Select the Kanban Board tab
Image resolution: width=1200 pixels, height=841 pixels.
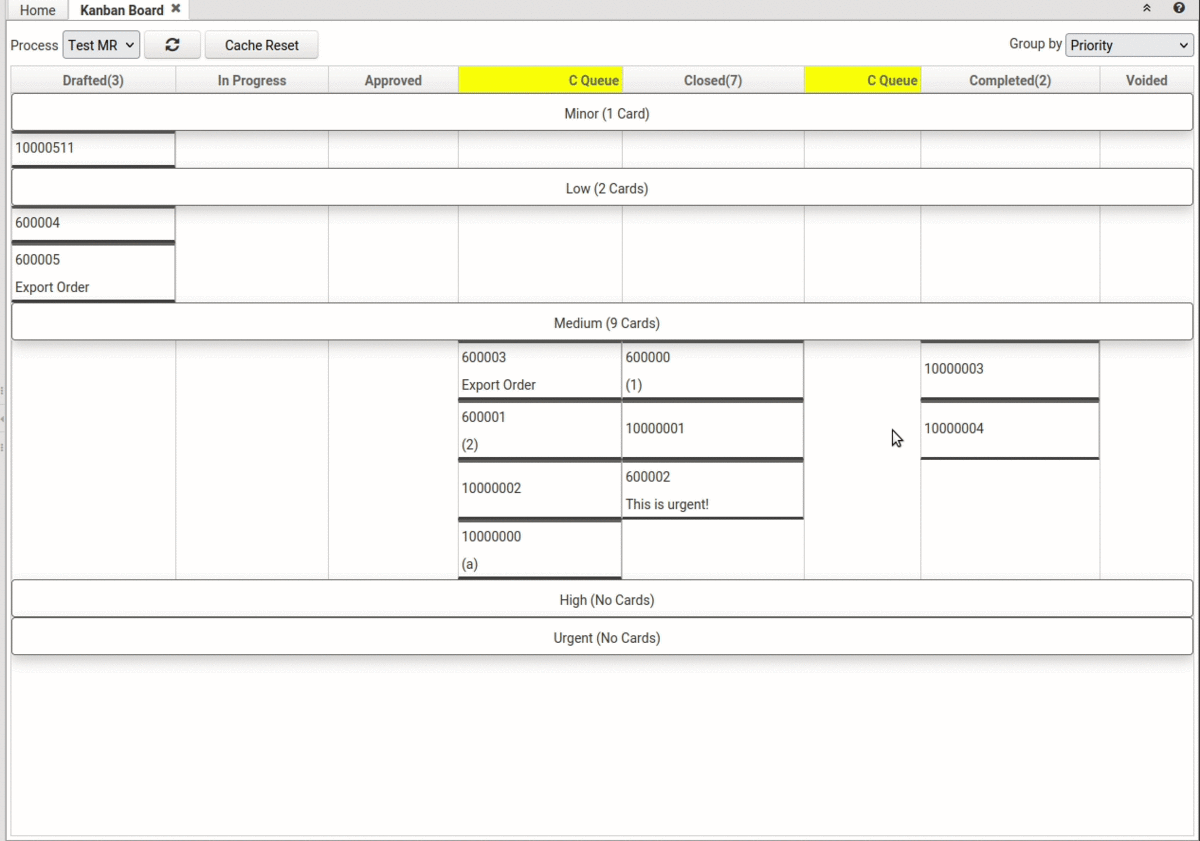tap(121, 10)
